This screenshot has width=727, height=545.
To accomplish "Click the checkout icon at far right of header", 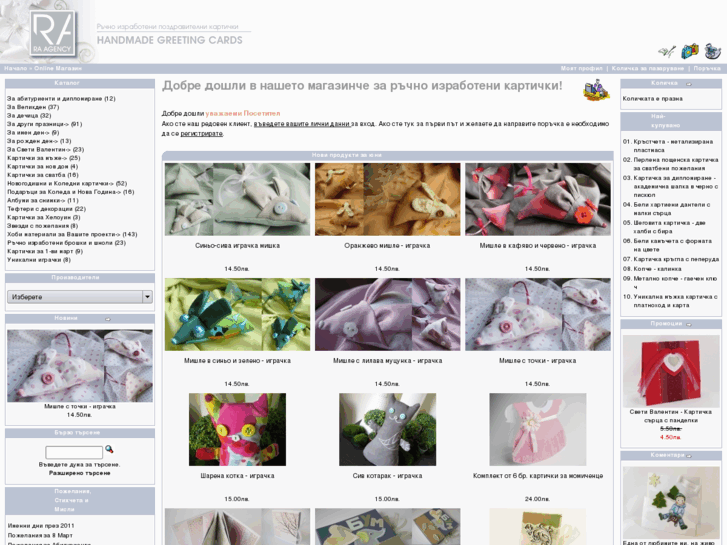I will point(711,51).
